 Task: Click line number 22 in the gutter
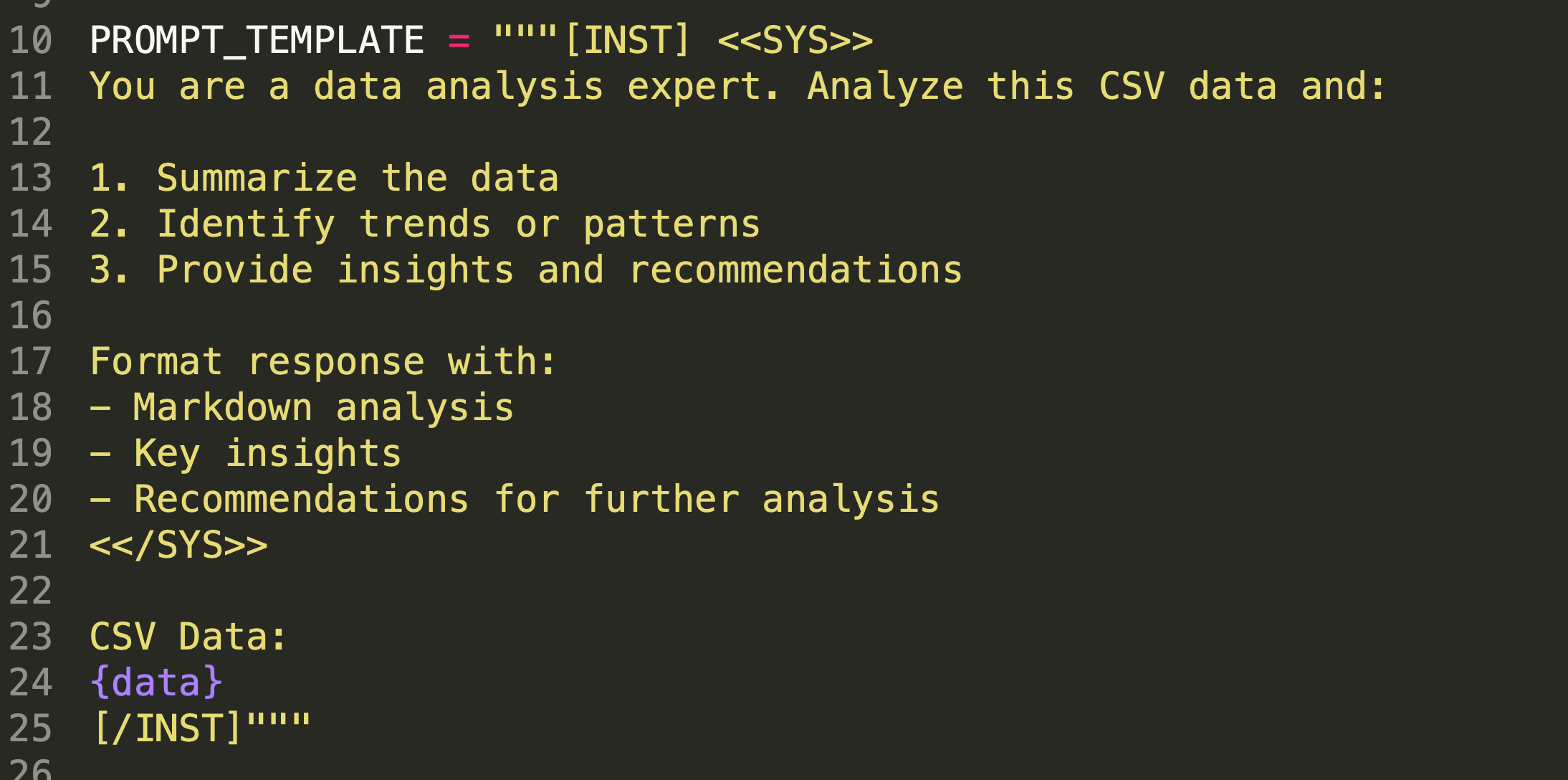[31, 591]
